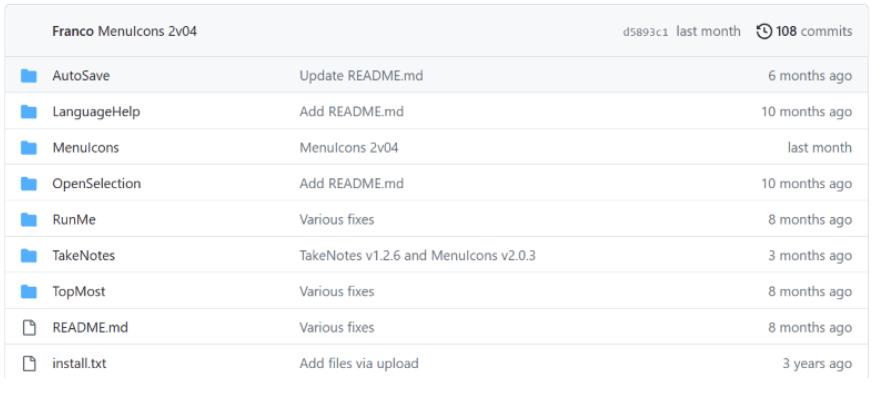This screenshot has width=876, height=402.
Task: View the 108 commits history
Action: click(x=813, y=31)
